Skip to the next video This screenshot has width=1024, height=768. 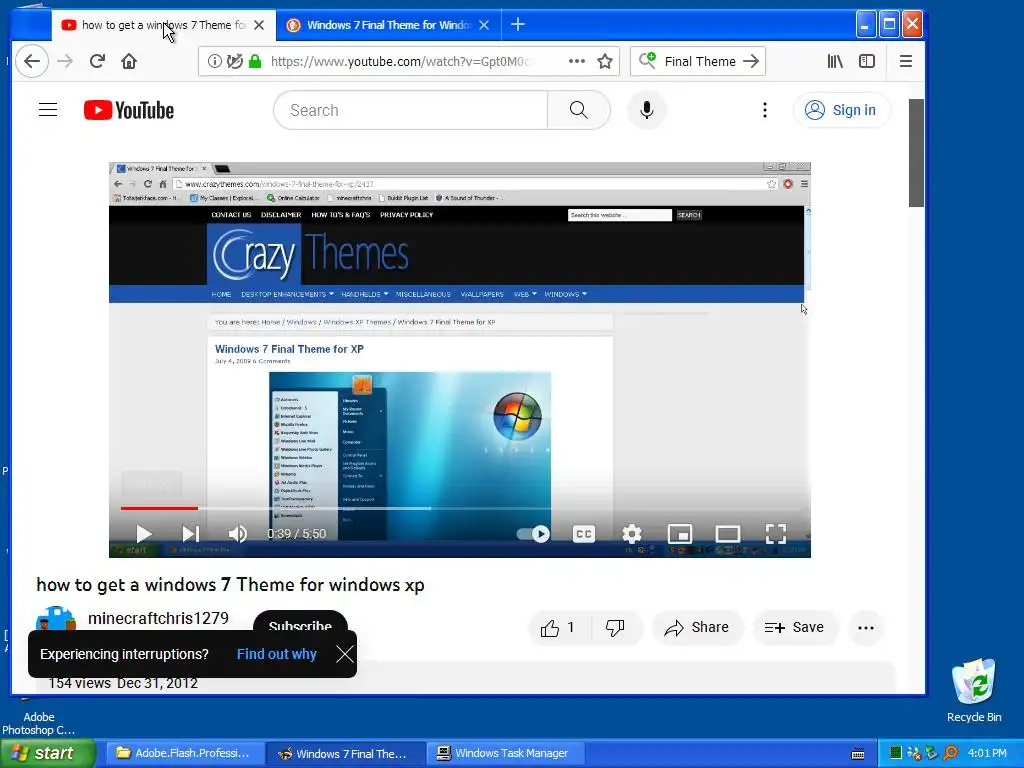pyautogui.click(x=190, y=534)
